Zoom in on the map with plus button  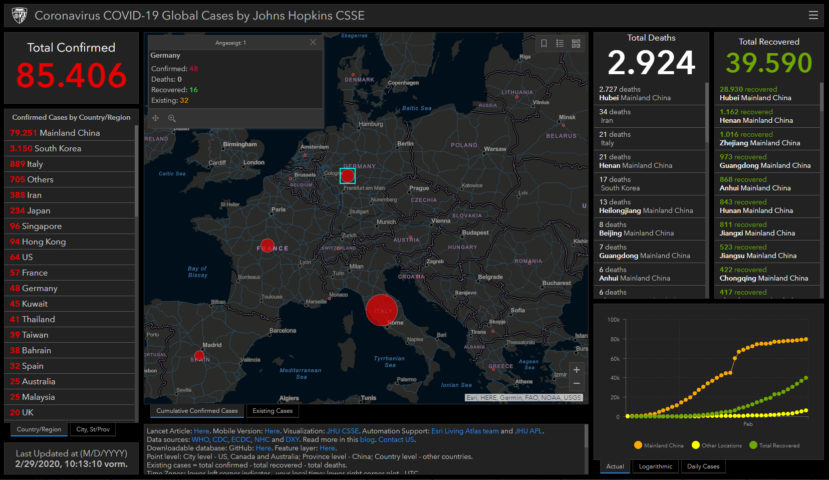(576, 370)
